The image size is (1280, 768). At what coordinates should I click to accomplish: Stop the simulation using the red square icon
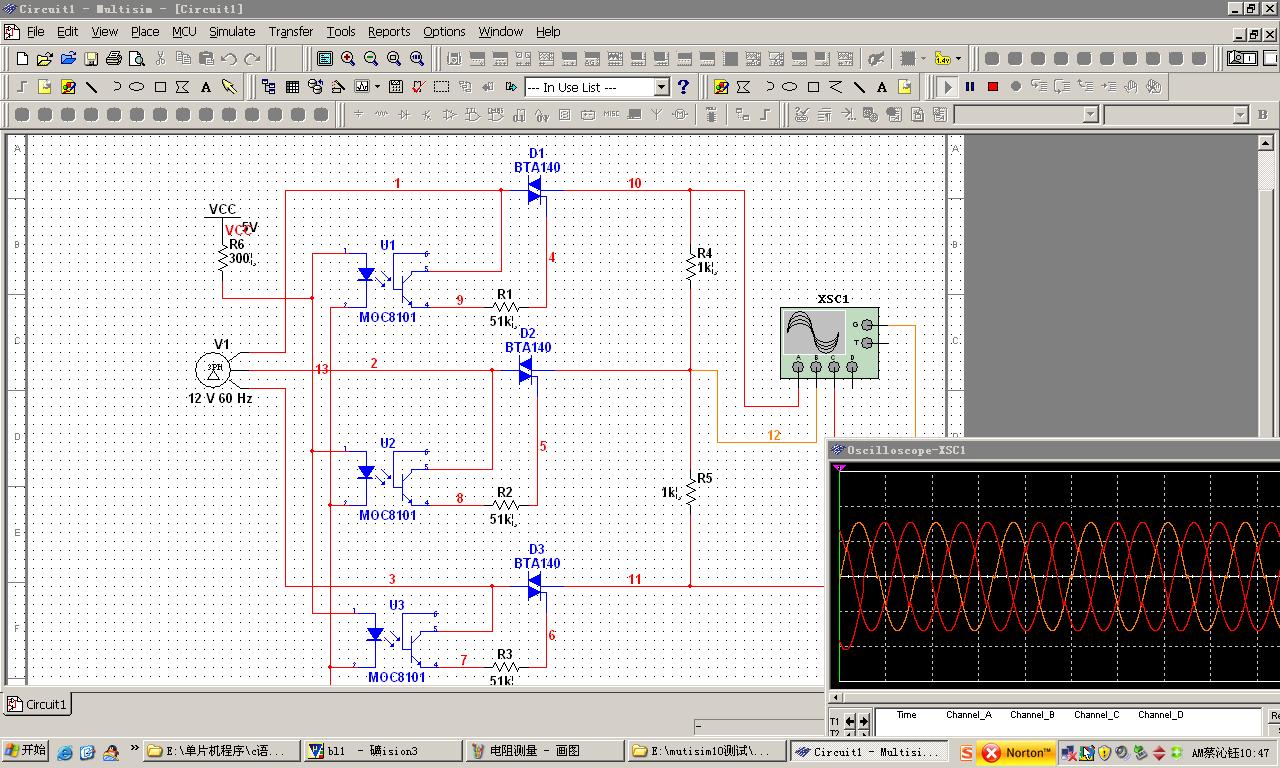992,86
